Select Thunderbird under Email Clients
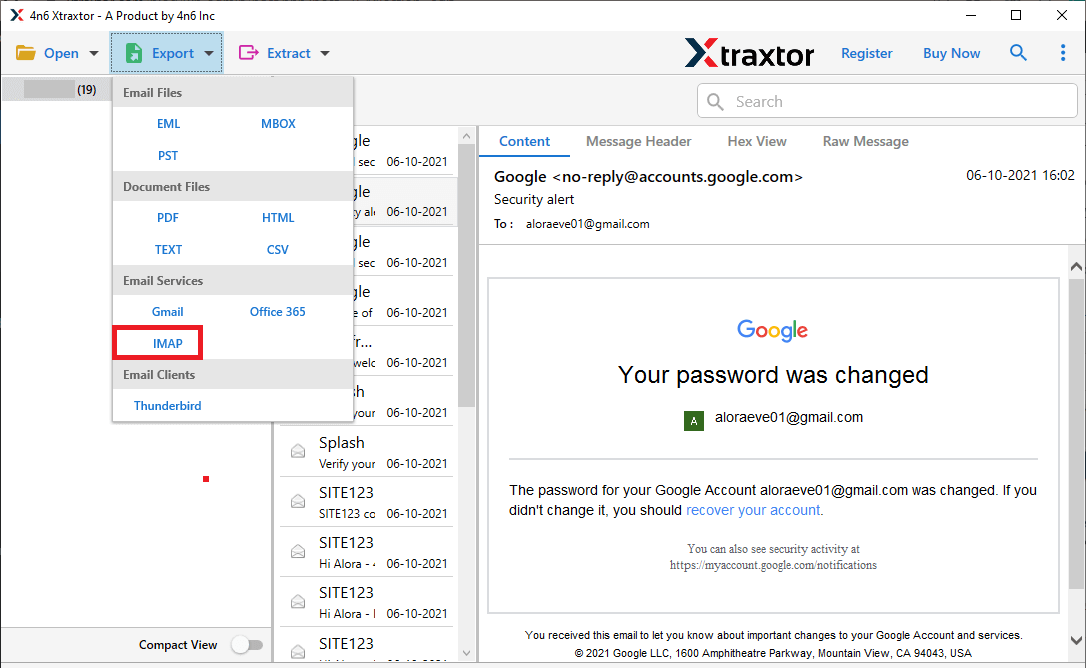This screenshot has height=668, width=1086. pyautogui.click(x=168, y=406)
